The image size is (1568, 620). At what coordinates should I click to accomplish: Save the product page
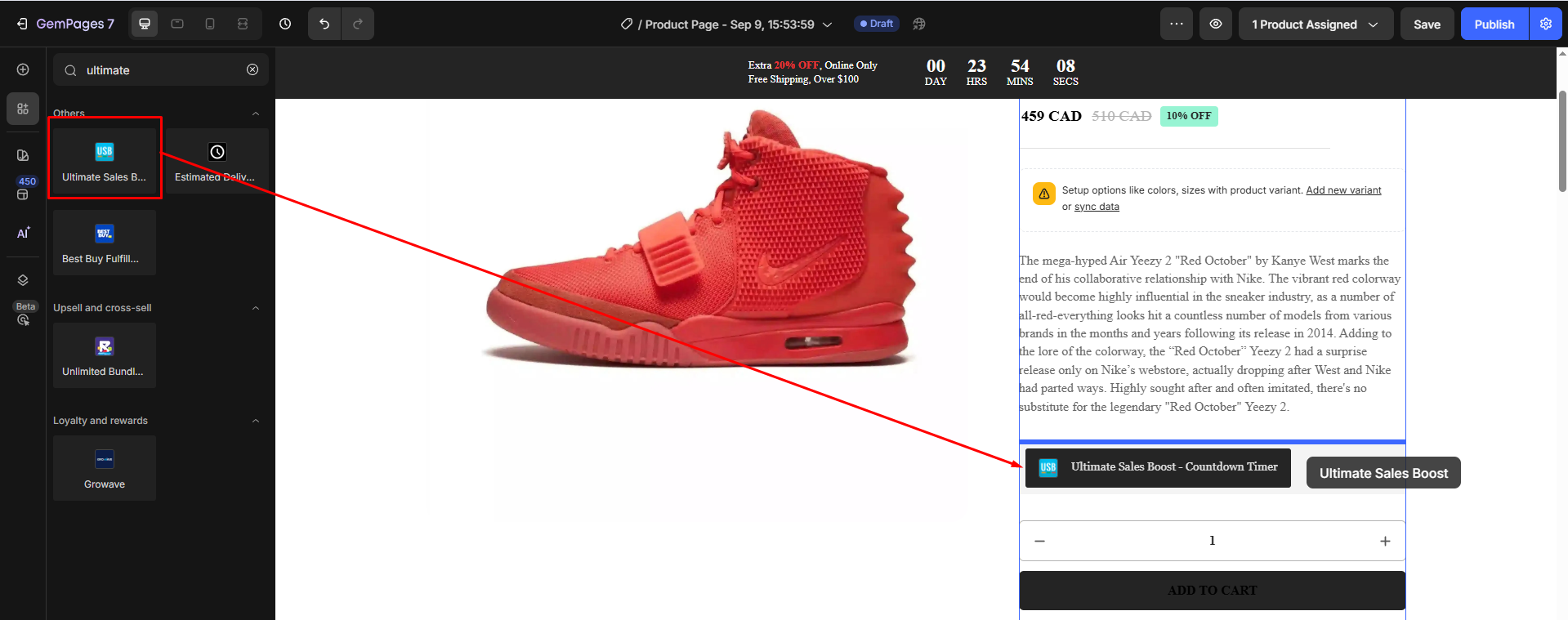click(x=1427, y=24)
